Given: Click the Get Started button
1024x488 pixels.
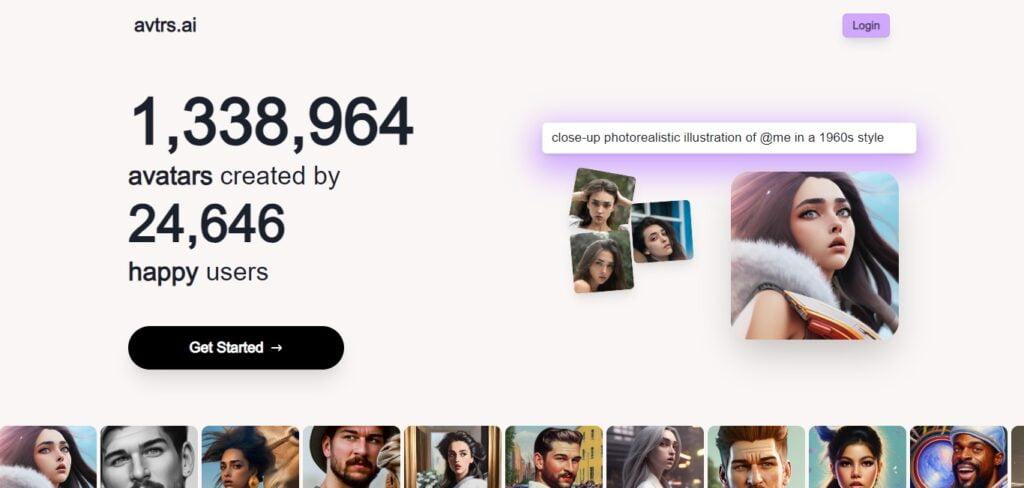Looking at the screenshot, I should [236, 348].
